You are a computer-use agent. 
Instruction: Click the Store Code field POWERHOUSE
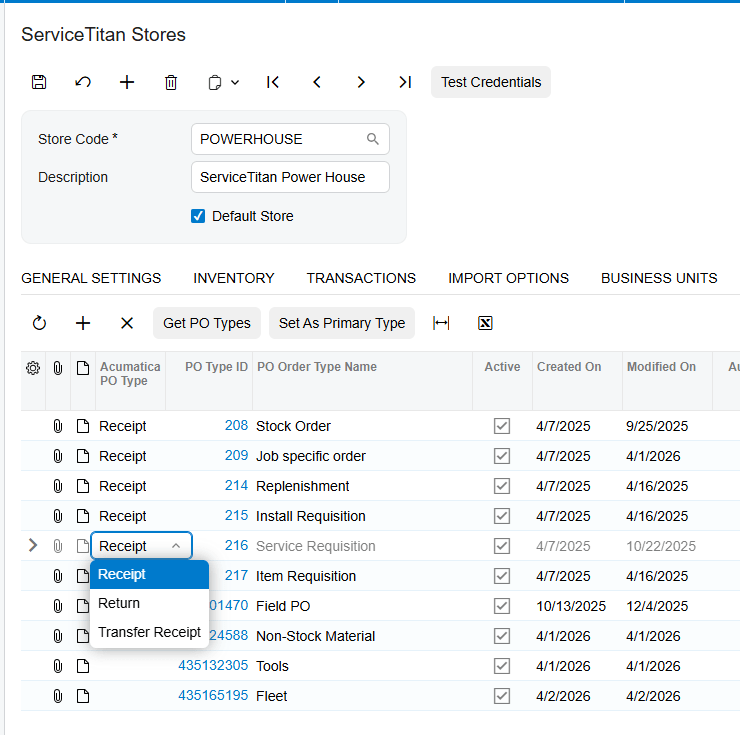(290, 139)
